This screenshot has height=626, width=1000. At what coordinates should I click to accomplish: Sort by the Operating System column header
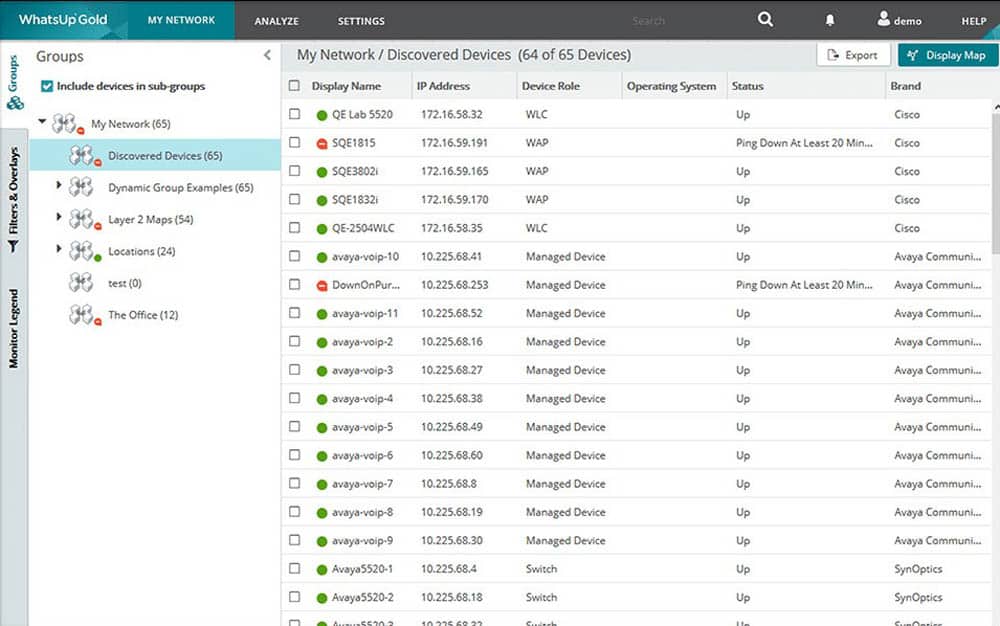671,86
